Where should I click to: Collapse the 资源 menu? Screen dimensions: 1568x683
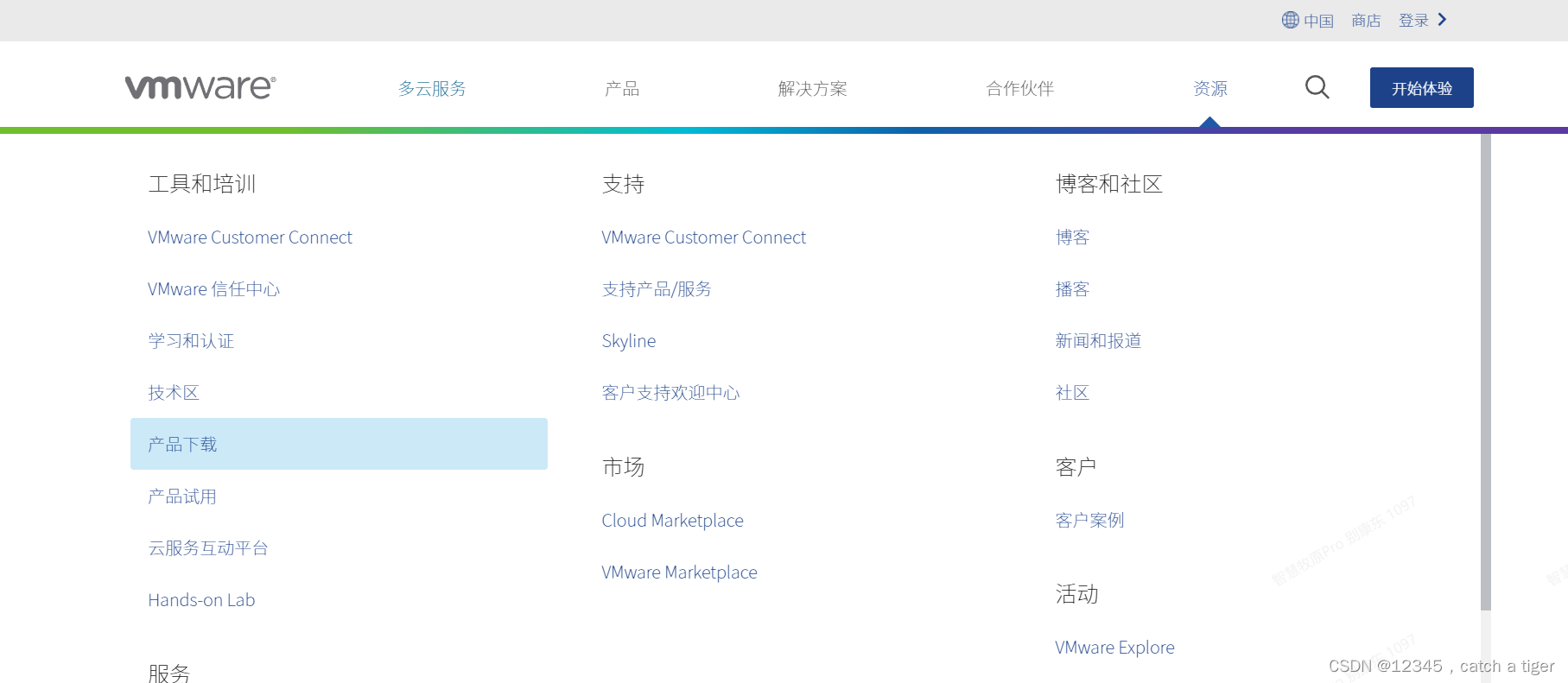(x=1210, y=88)
